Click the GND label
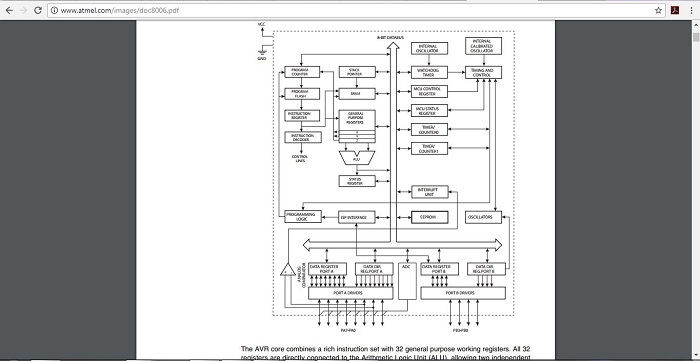Viewport: 700px width, 361px height. [262, 58]
